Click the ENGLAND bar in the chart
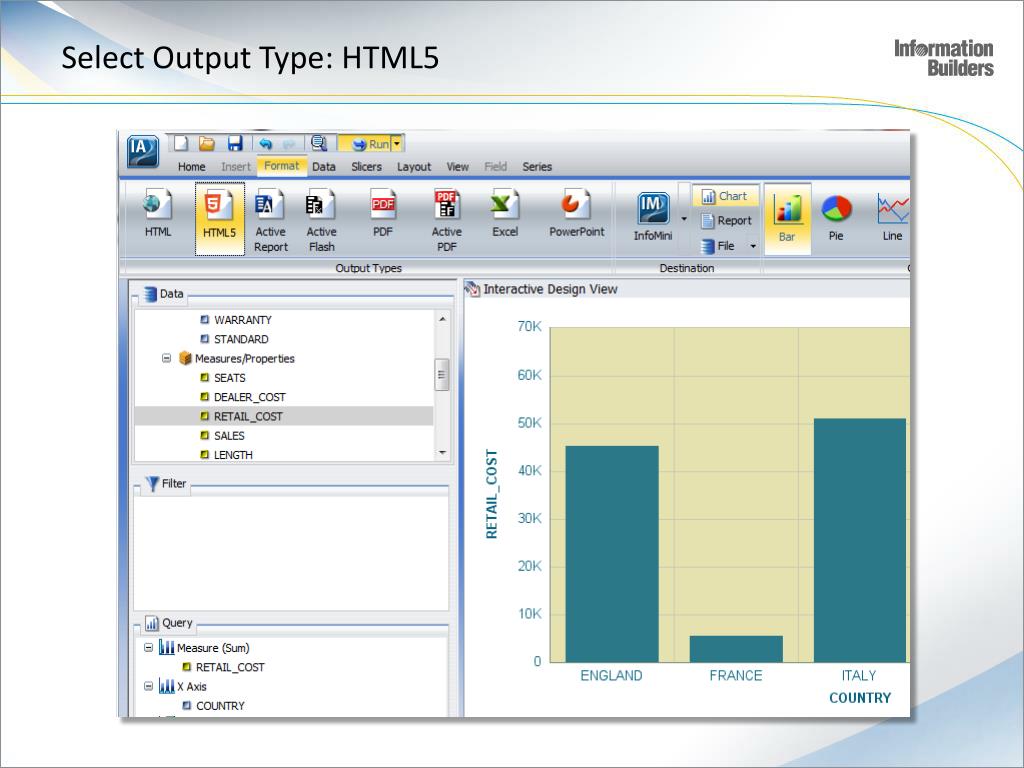Screen dimensions: 1024x768 612,554
